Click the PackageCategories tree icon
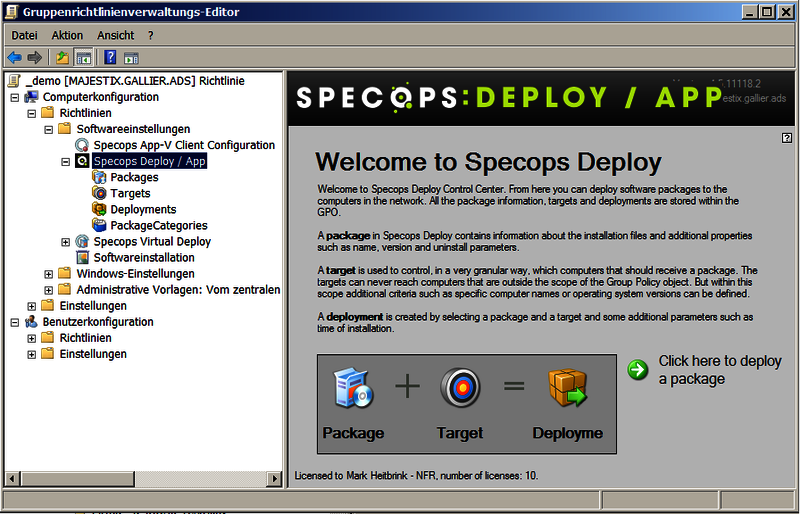This screenshot has height=514, width=800. click(99, 225)
